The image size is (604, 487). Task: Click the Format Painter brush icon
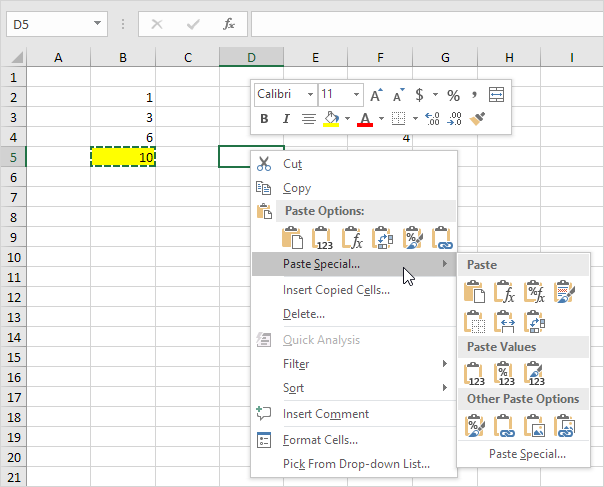(x=477, y=119)
